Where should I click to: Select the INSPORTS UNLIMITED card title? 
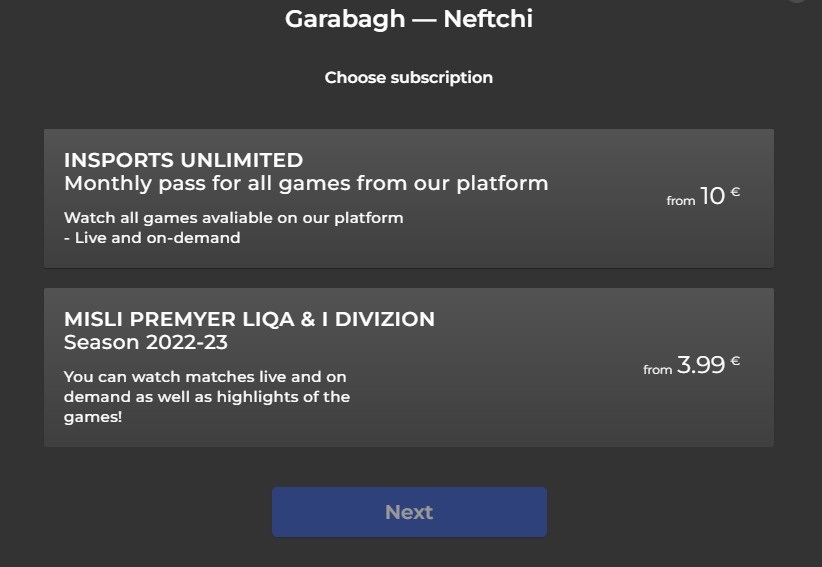tap(183, 160)
